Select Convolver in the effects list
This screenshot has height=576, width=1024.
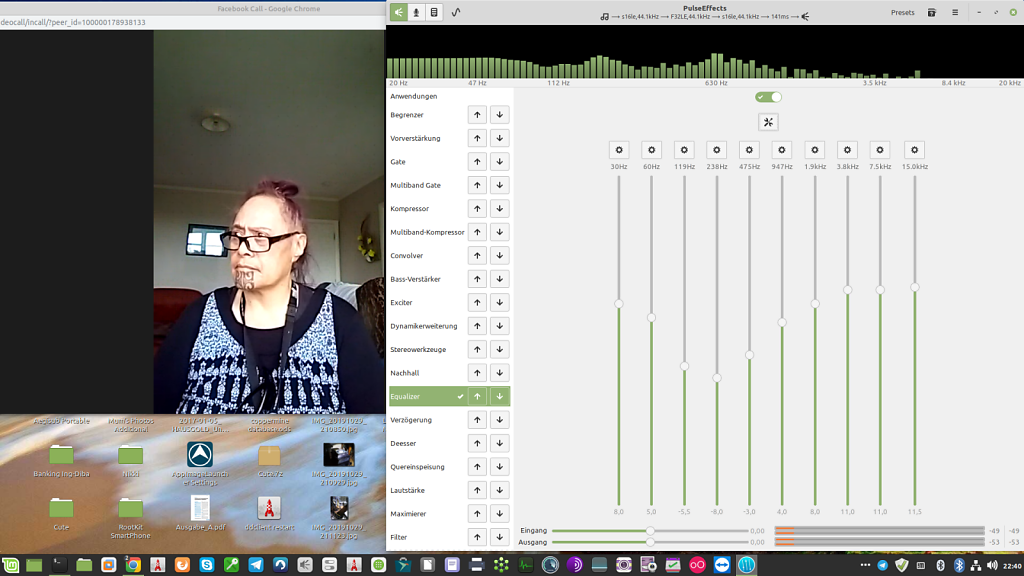pos(408,256)
